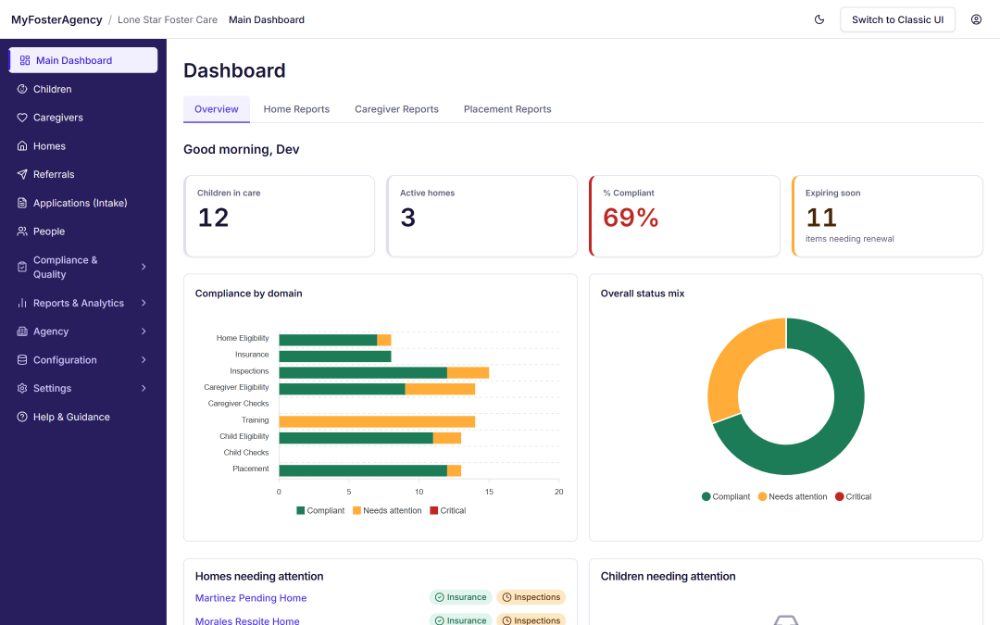Go to Referrals in sidebar
The height and width of the screenshot is (625, 1000).
[83, 174]
